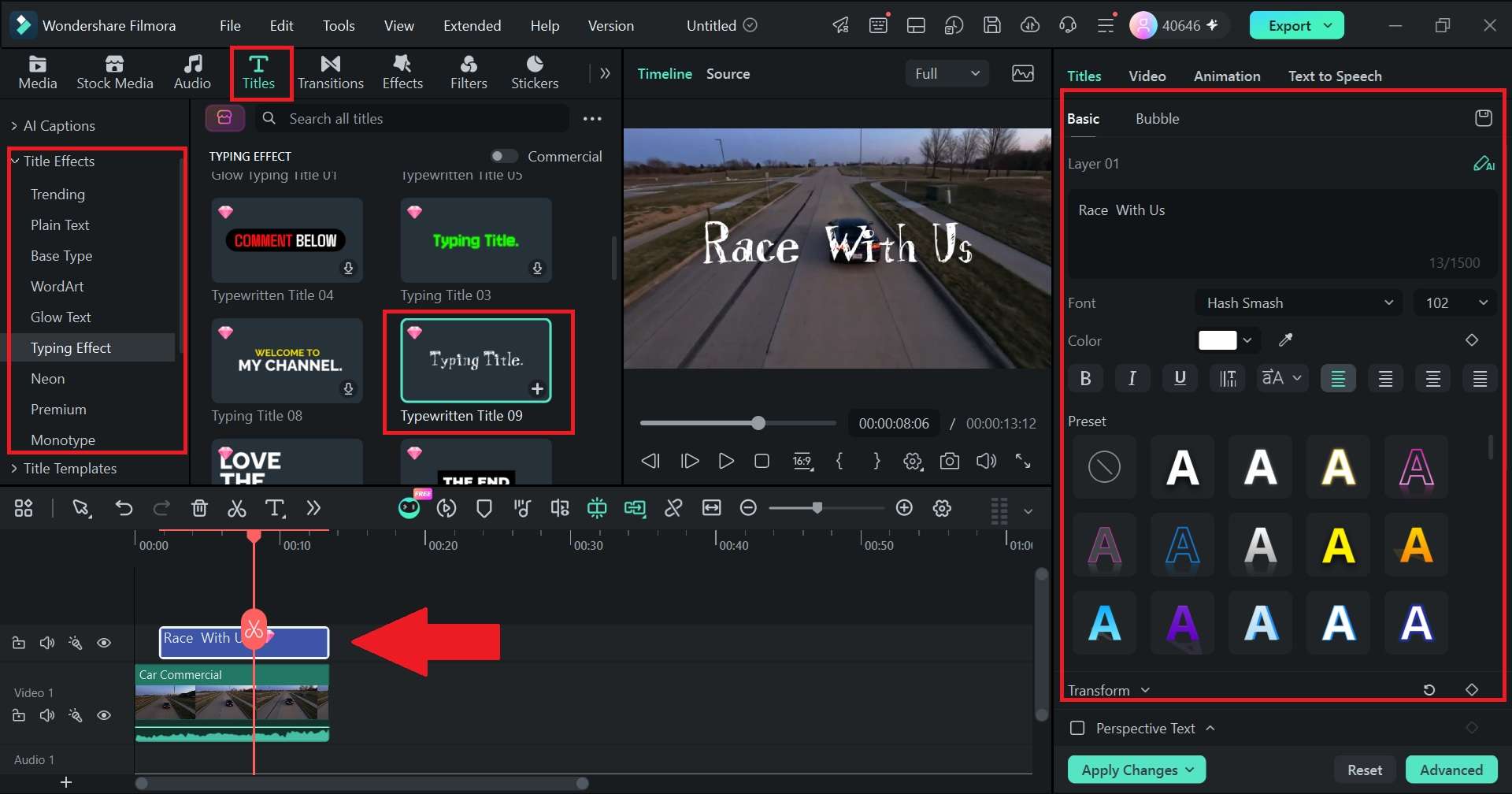Toggle the Commercial switch
This screenshot has height=794, width=1512.
coord(504,156)
